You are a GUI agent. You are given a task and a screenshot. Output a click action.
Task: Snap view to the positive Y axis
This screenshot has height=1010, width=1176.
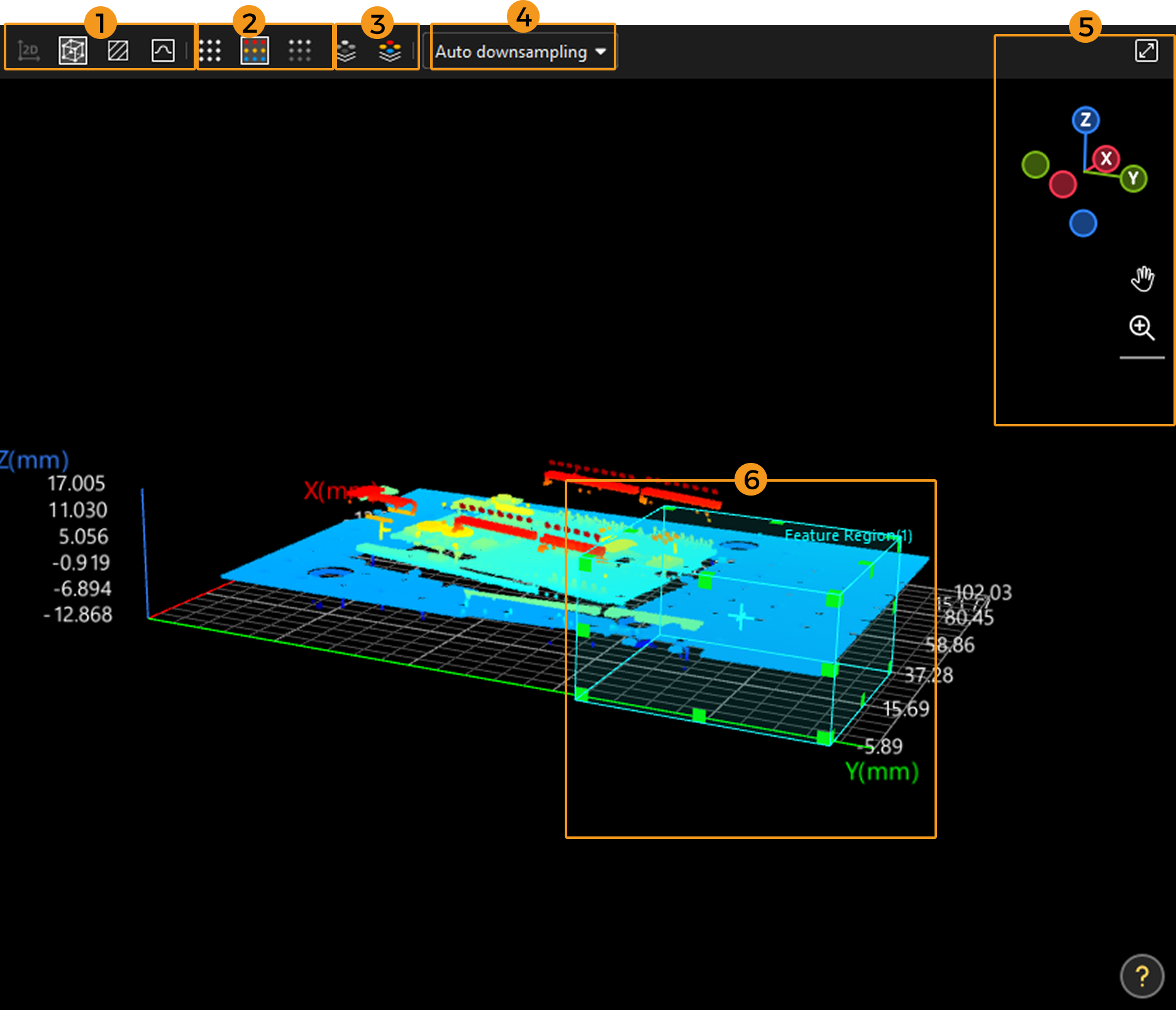(1133, 178)
